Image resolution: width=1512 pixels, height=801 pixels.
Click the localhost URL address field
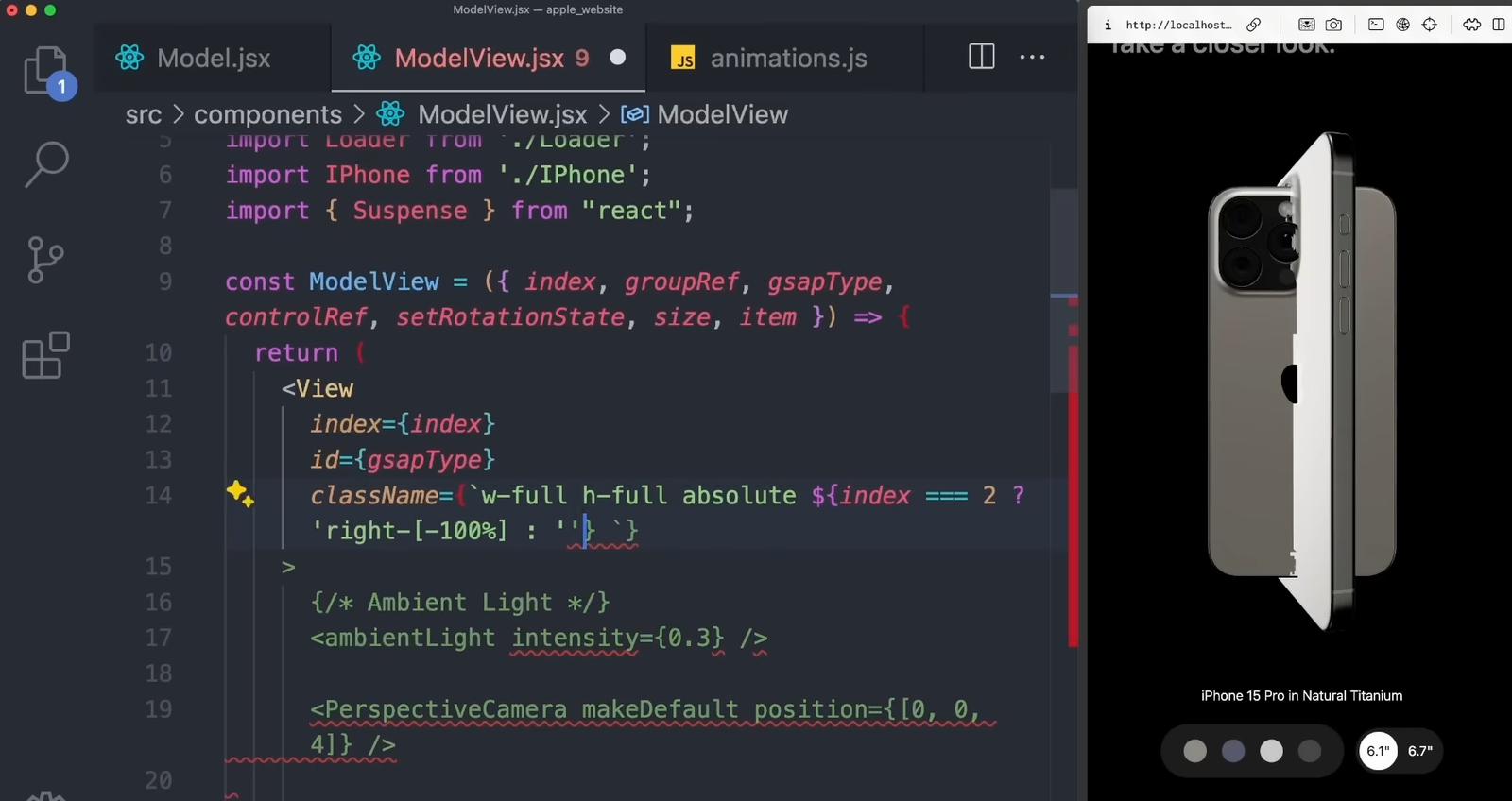1178,25
